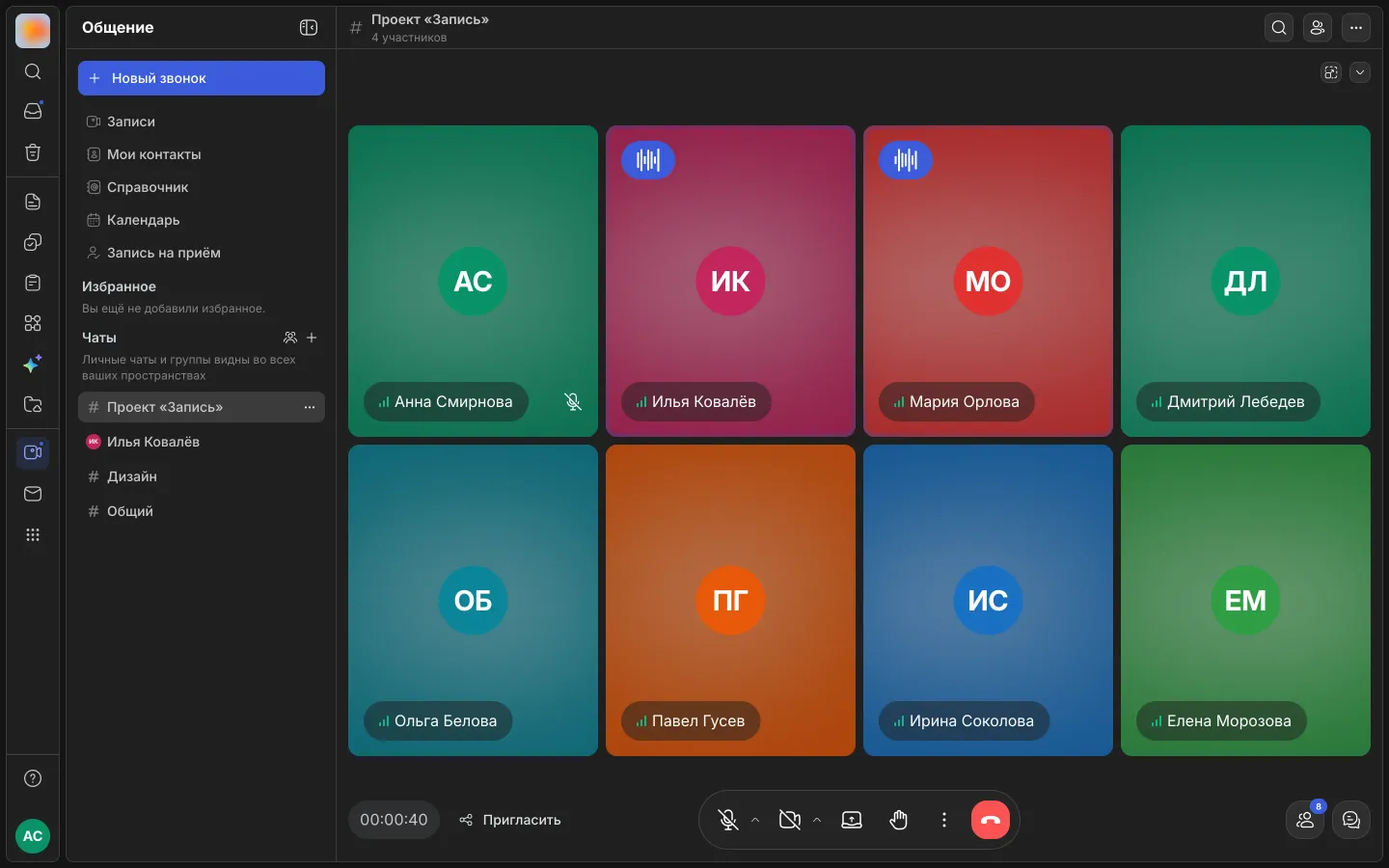Open the inbox icon with notification dot
The height and width of the screenshot is (868, 1389).
(x=33, y=111)
